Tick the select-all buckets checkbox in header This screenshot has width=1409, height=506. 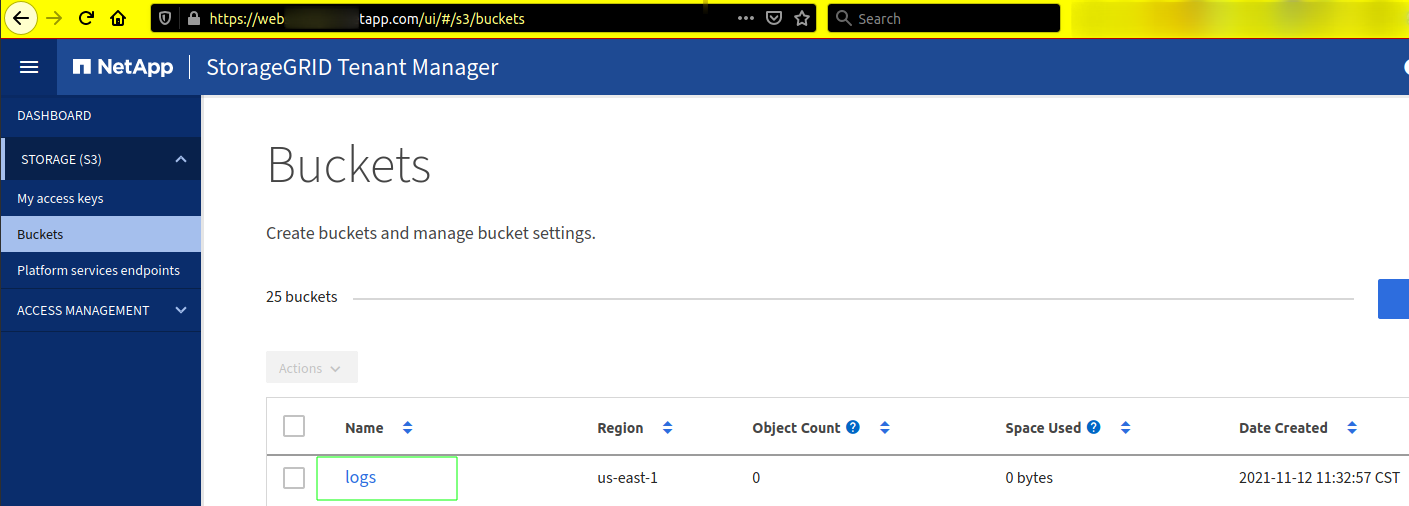coord(294,426)
